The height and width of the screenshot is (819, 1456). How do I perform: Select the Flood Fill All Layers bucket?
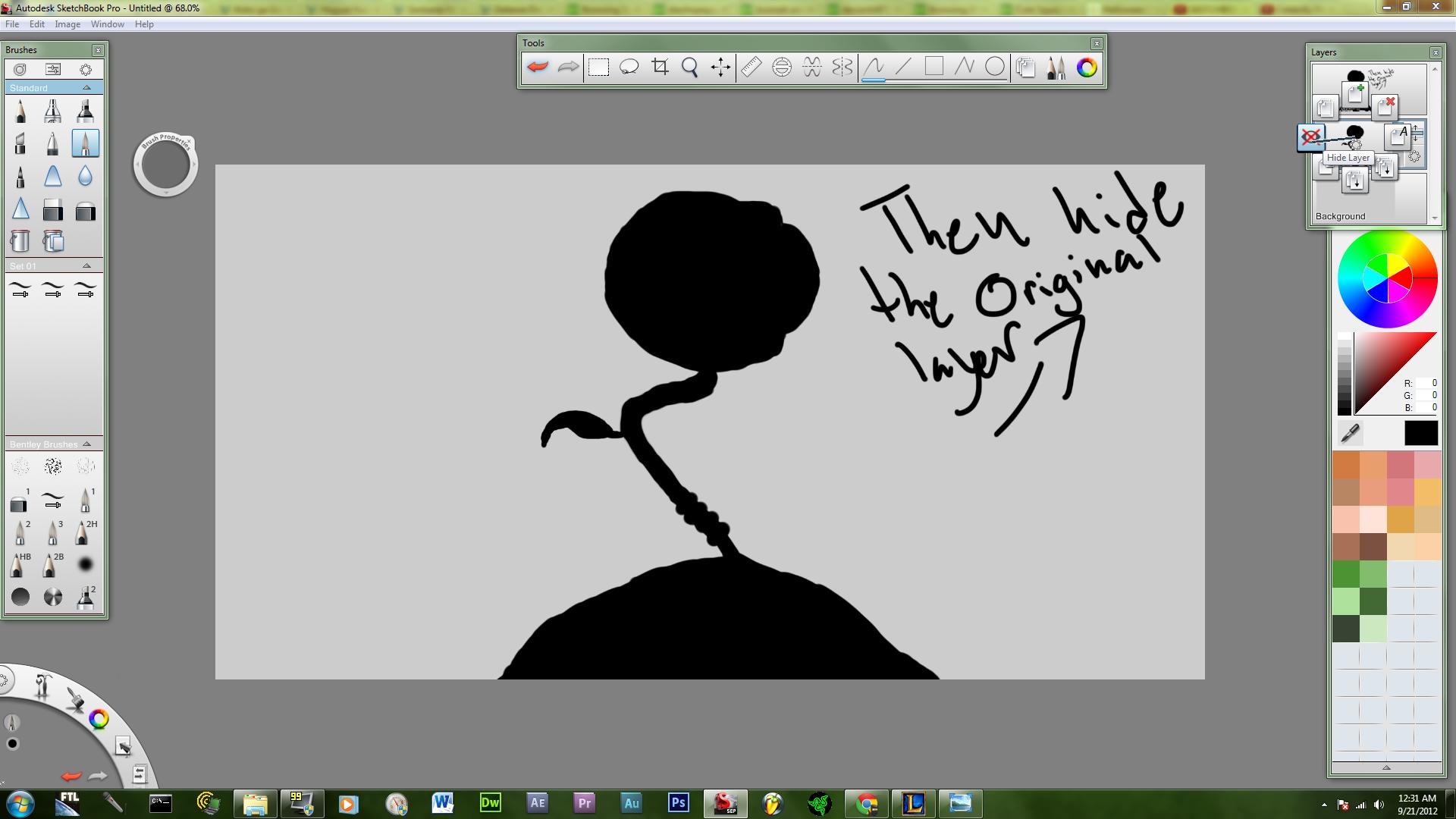tap(52, 241)
